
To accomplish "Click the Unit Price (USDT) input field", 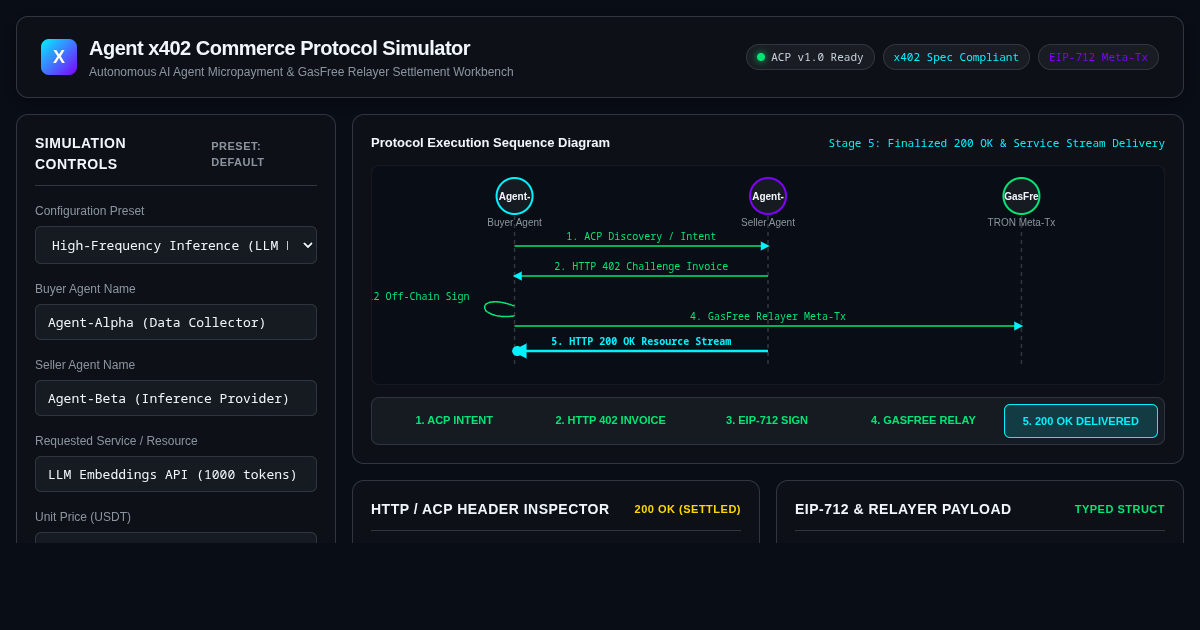I will 176,538.
